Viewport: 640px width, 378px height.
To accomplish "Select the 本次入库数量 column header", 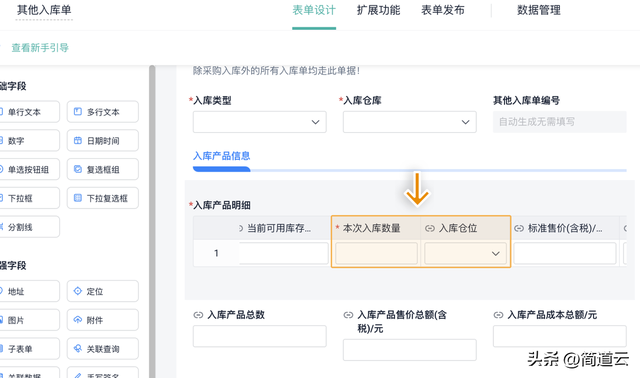I will point(376,228).
